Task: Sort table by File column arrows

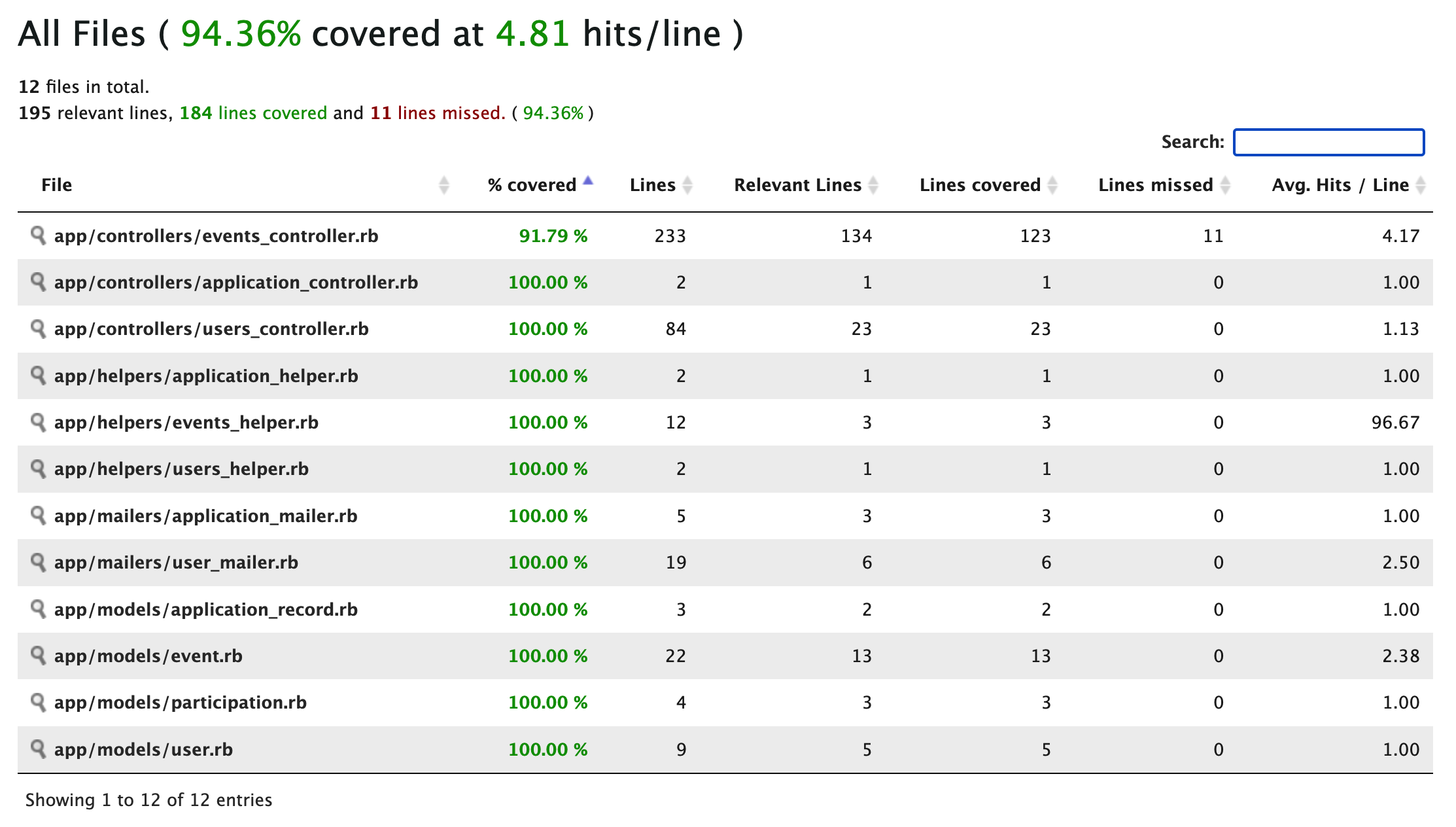Action: 444,185
